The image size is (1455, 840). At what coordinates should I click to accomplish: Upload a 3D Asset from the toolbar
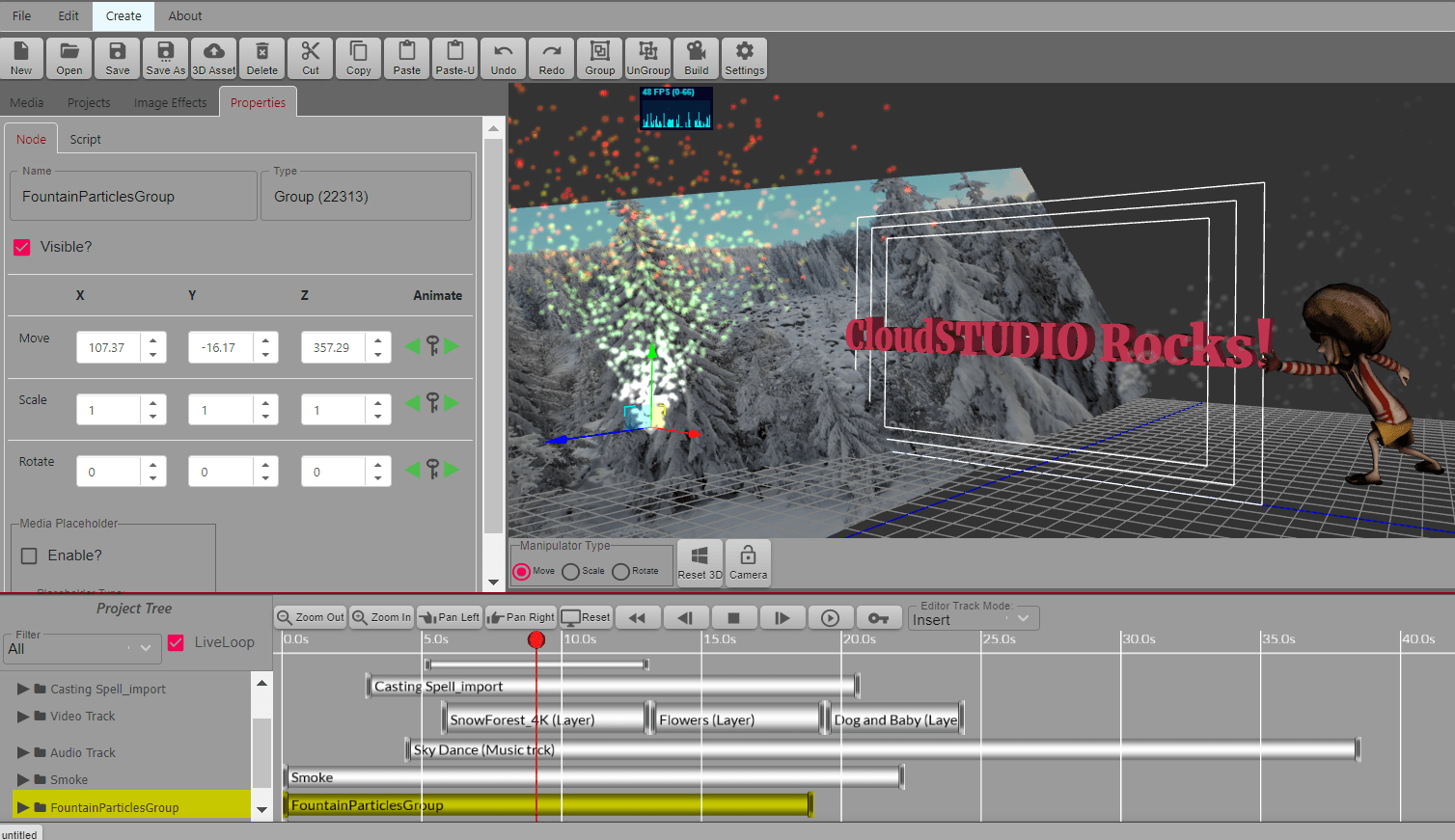[x=214, y=58]
